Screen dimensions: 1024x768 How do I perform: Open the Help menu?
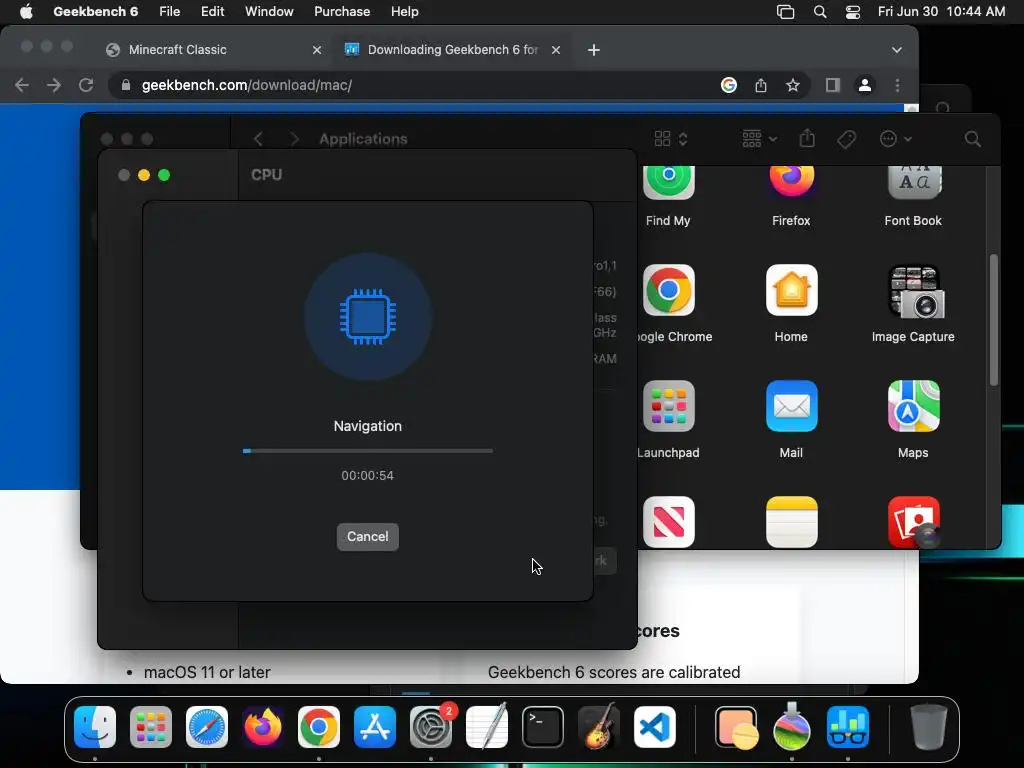coord(404,12)
